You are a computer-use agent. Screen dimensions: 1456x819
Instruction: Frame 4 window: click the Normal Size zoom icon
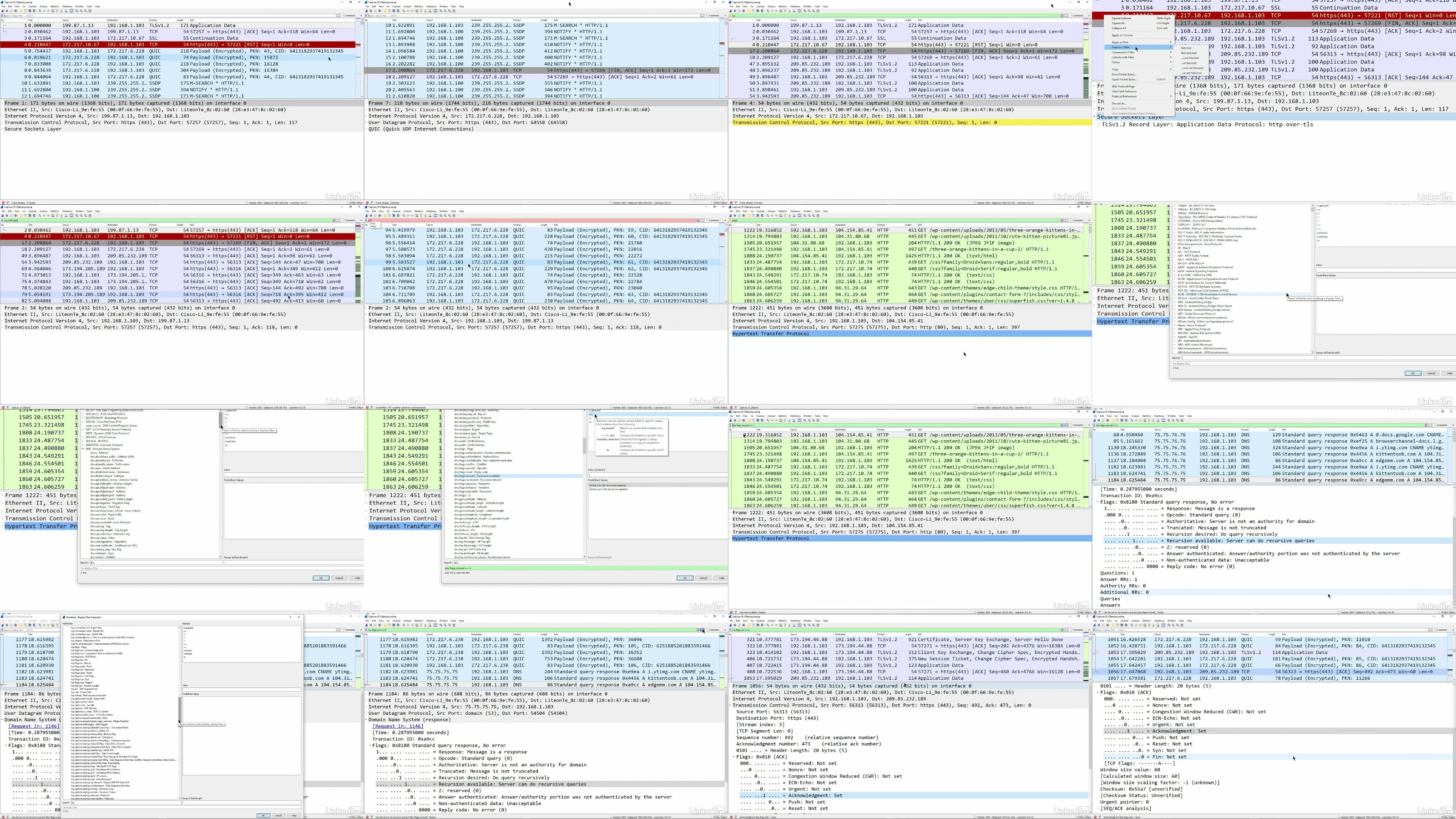click(814, 11)
